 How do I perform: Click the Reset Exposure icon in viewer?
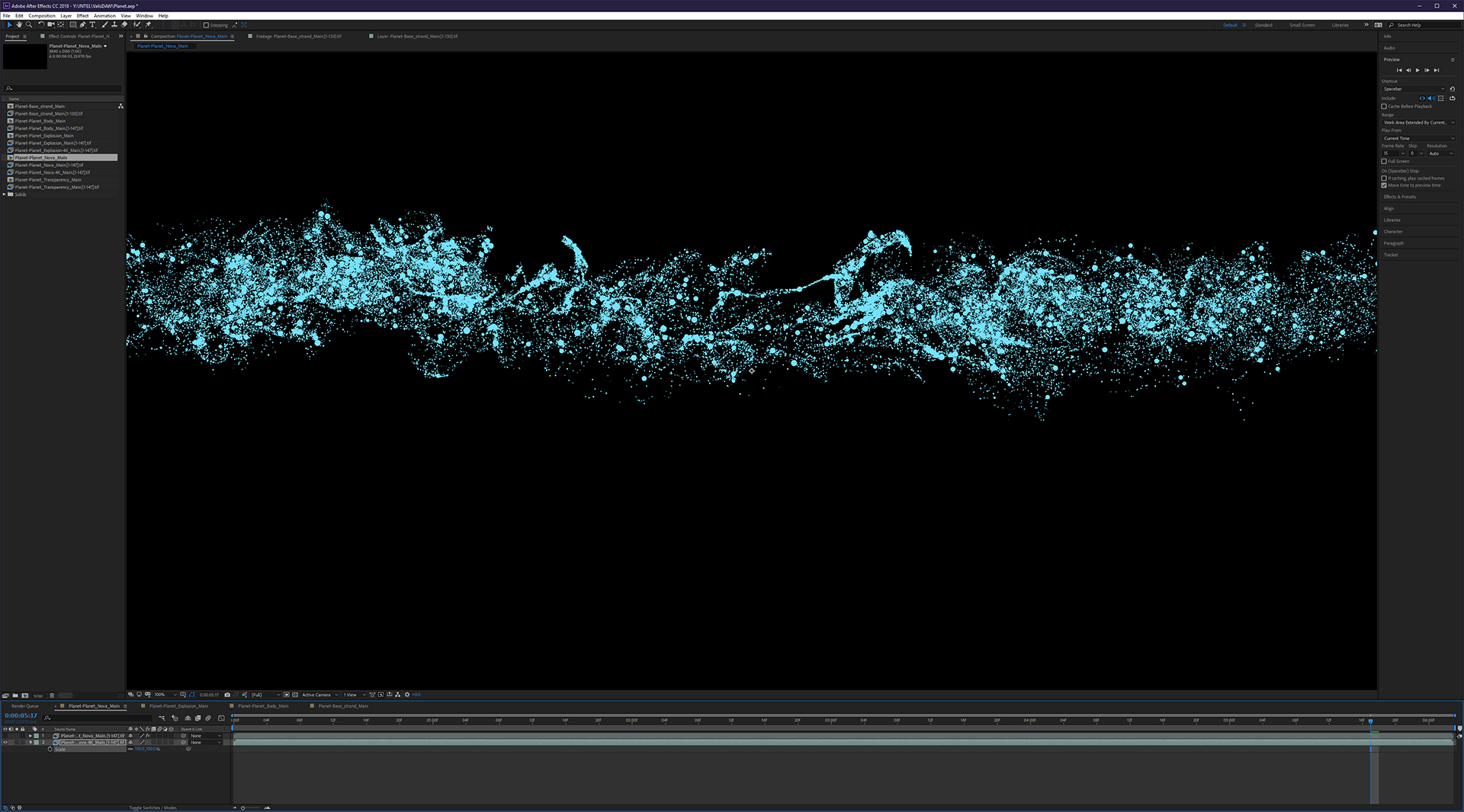[x=406, y=695]
